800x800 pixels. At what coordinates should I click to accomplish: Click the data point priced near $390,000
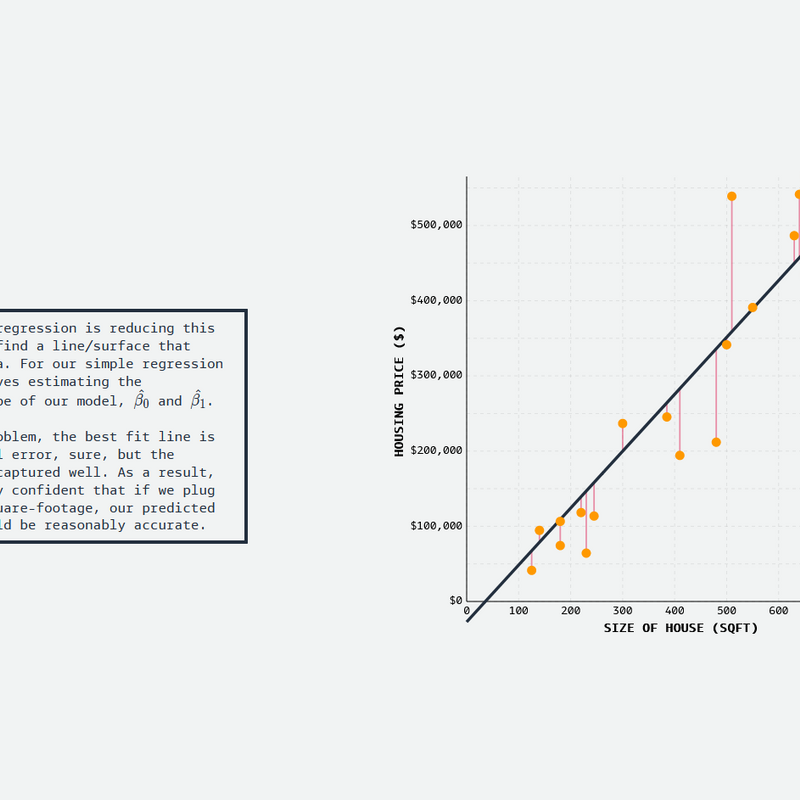tap(751, 307)
